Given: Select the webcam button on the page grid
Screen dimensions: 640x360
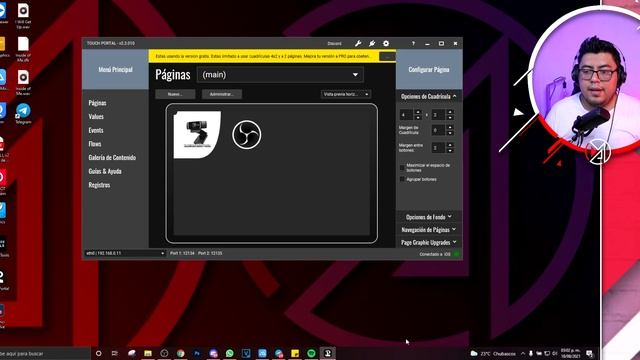Looking at the screenshot, I should (x=197, y=134).
